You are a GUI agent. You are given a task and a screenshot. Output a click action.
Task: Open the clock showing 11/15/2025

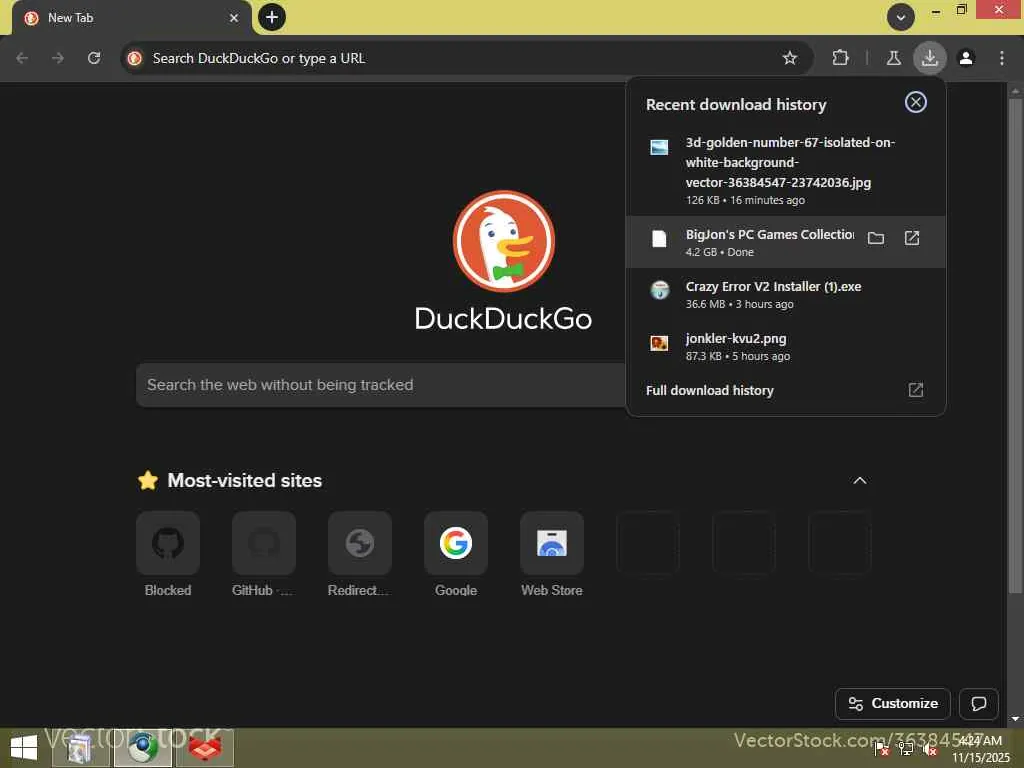980,749
